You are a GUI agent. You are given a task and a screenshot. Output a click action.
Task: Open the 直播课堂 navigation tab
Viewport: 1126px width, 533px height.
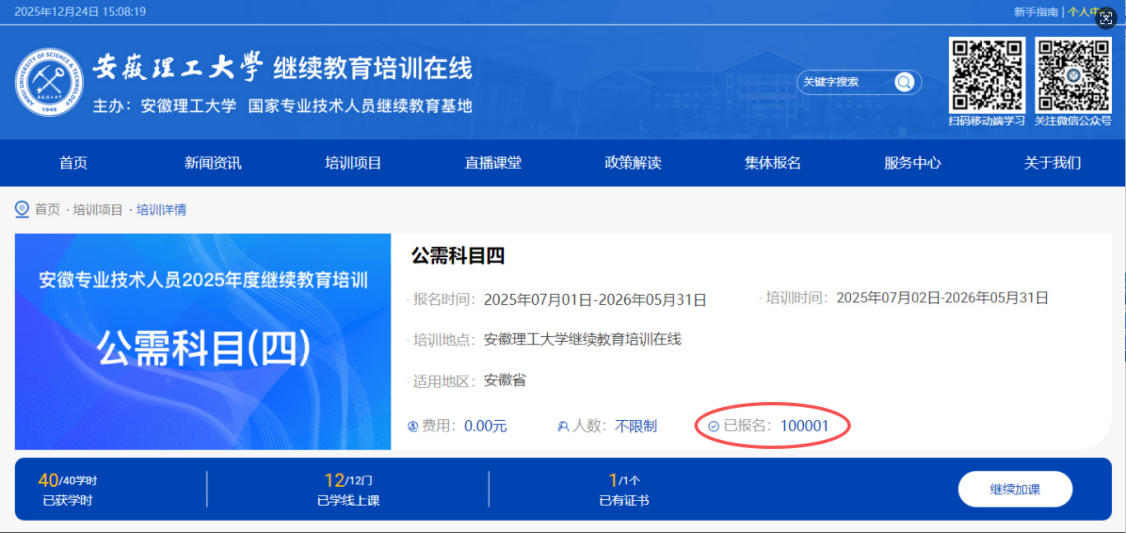493,163
